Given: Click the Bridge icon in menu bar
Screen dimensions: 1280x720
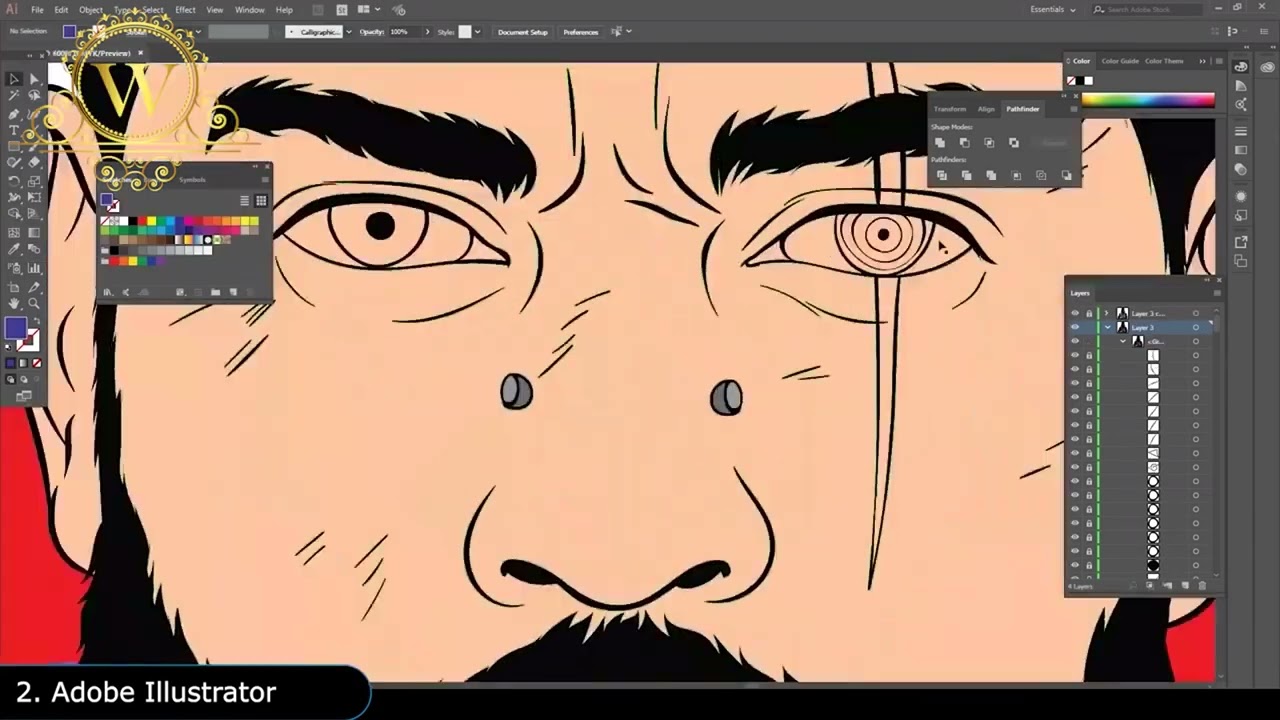Looking at the screenshot, I should click(x=320, y=10).
